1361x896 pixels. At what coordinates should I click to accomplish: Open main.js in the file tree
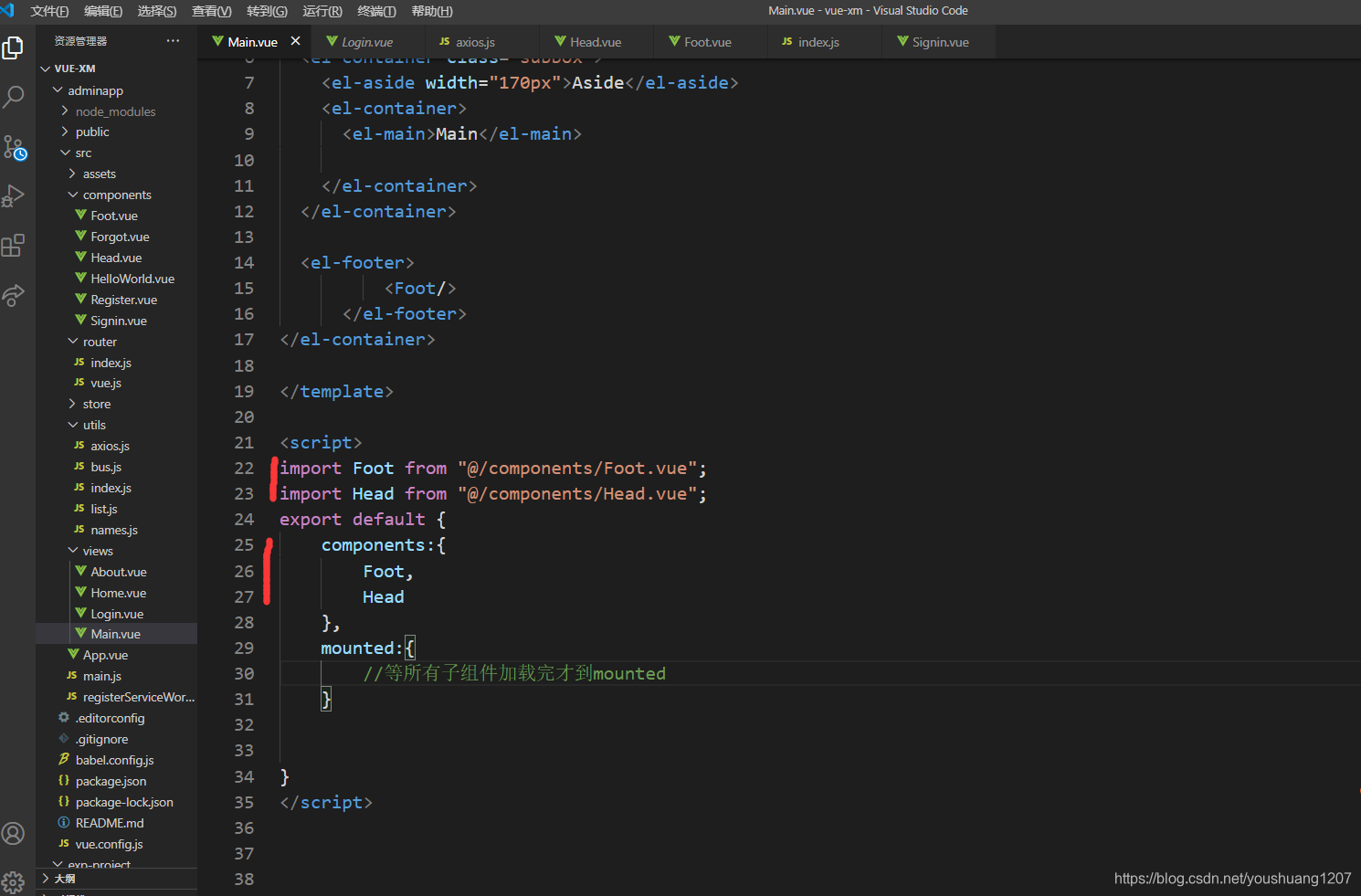pyautogui.click(x=116, y=676)
